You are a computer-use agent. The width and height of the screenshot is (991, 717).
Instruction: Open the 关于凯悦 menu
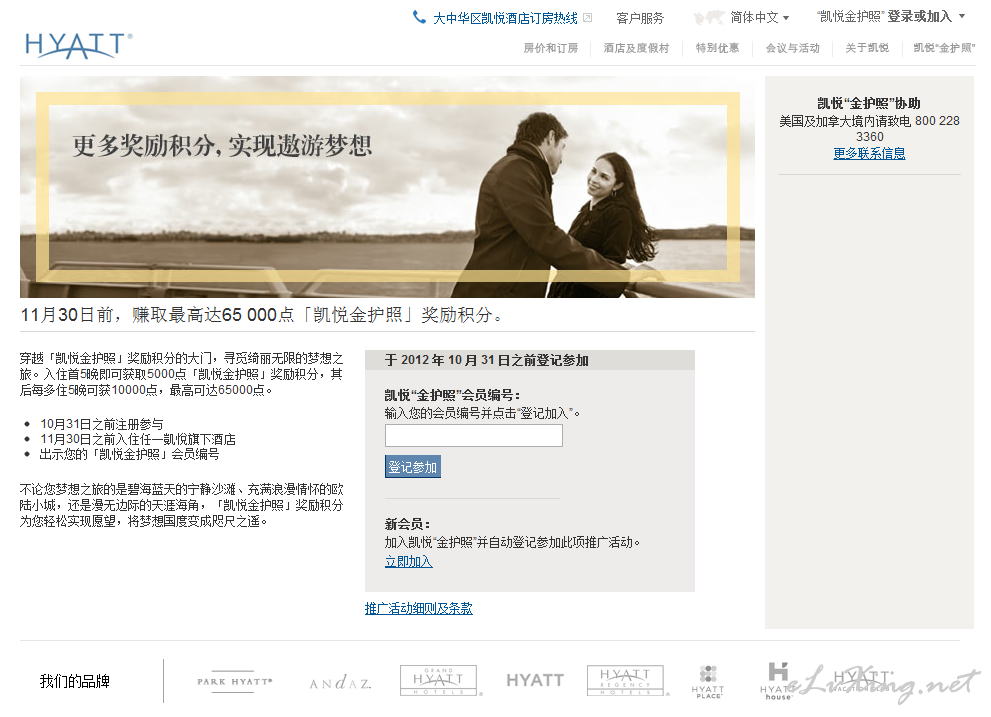point(867,48)
